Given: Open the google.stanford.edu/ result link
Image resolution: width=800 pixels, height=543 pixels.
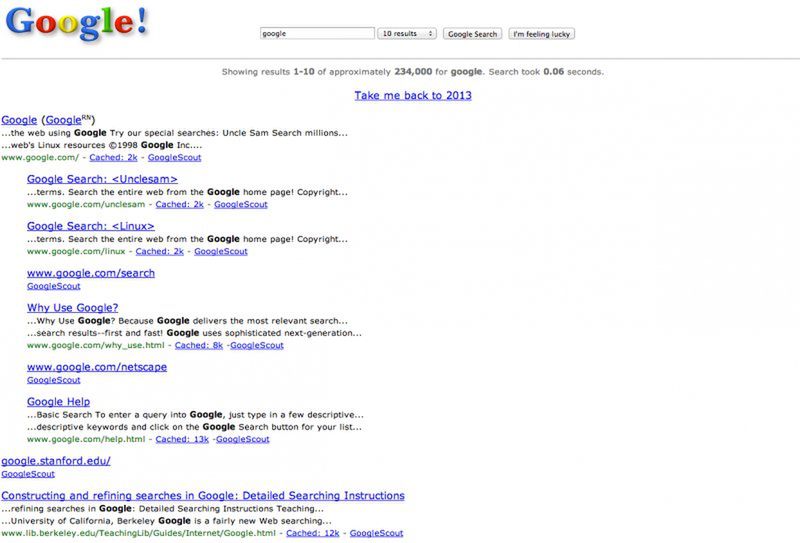Looking at the screenshot, I should (x=56, y=461).
